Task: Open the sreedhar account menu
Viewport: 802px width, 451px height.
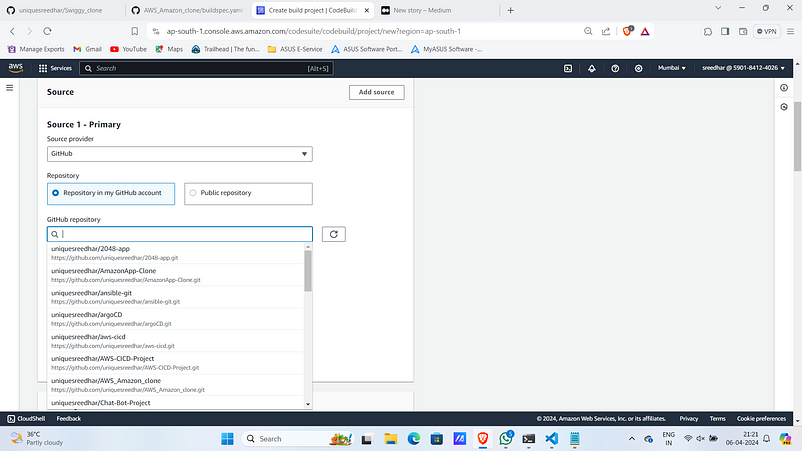Action: 743,68
